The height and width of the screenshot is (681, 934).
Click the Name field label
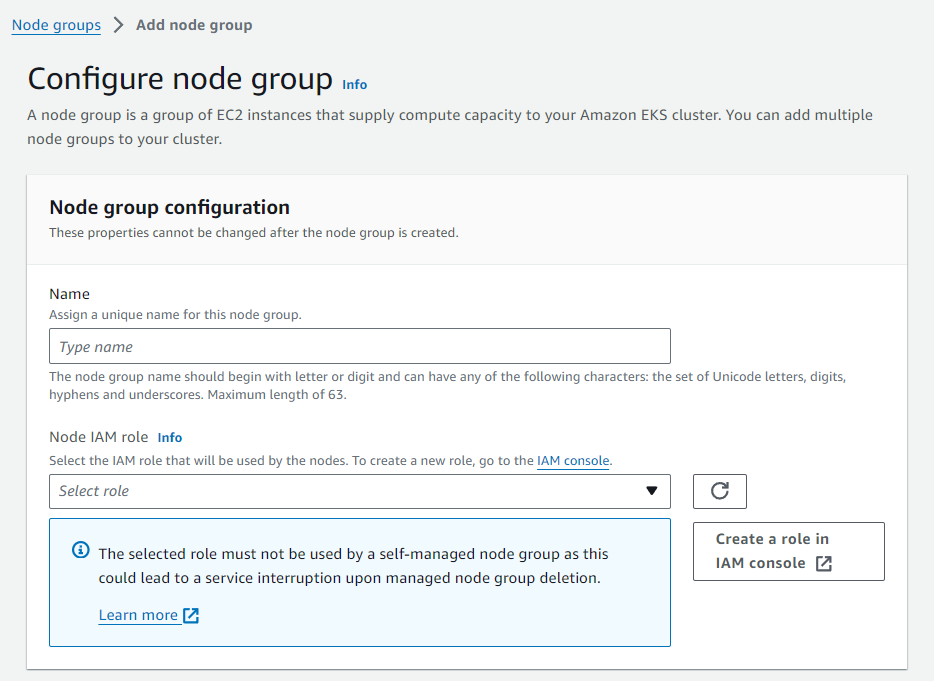70,294
